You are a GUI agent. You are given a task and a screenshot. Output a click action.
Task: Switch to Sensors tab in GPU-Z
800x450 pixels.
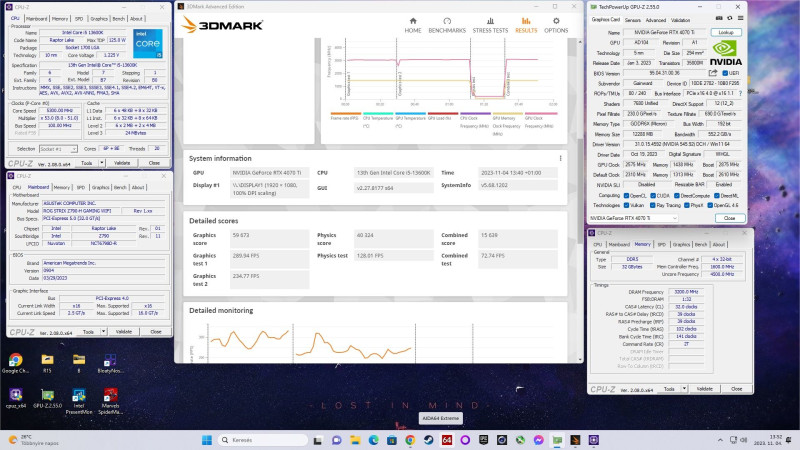click(632, 20)
